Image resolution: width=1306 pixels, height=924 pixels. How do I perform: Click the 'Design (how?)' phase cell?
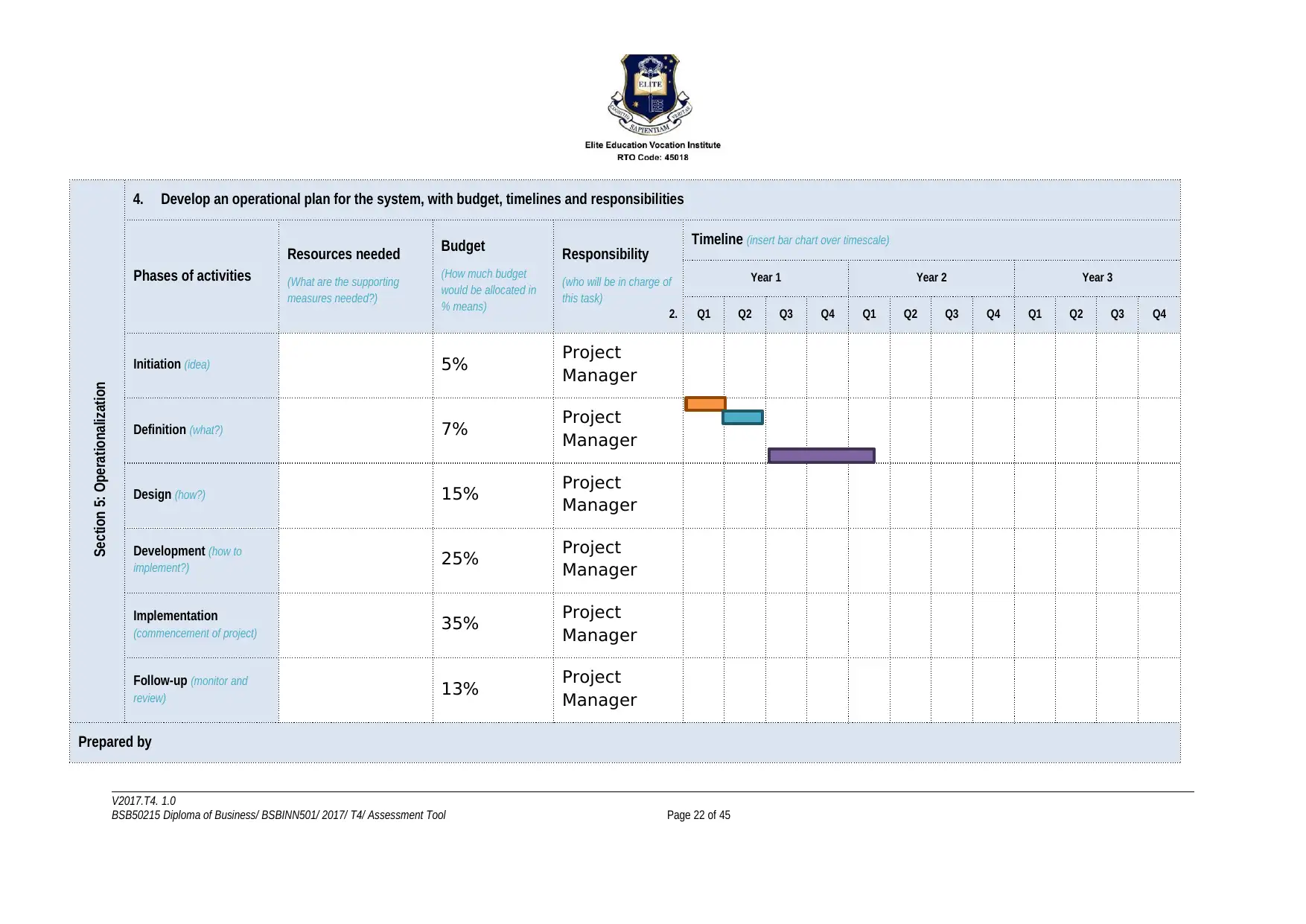click(202, 495)
